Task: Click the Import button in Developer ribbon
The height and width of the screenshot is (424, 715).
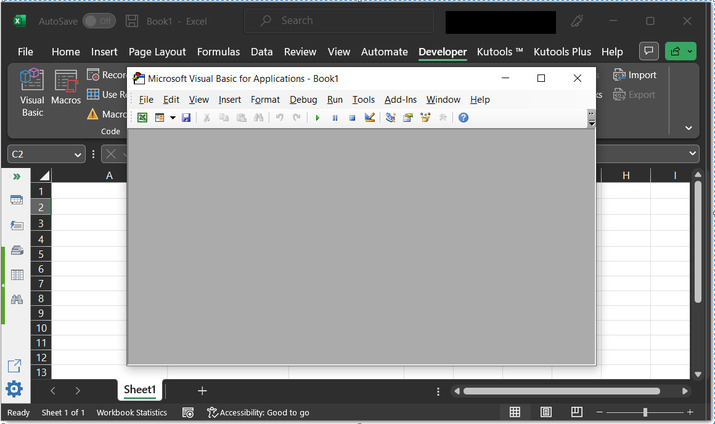Action: tap(635, 75)
